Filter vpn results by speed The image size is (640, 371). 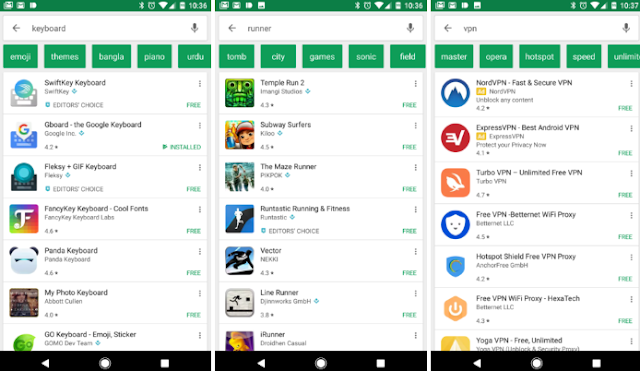pyautogui.click(x=584, y=56)
